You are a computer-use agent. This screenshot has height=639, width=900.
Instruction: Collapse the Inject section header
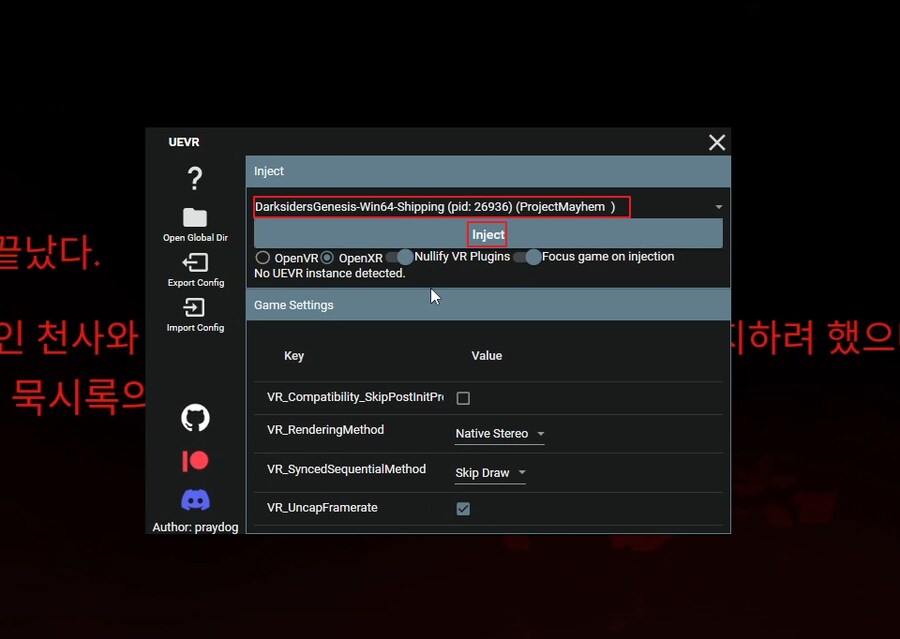488,171
